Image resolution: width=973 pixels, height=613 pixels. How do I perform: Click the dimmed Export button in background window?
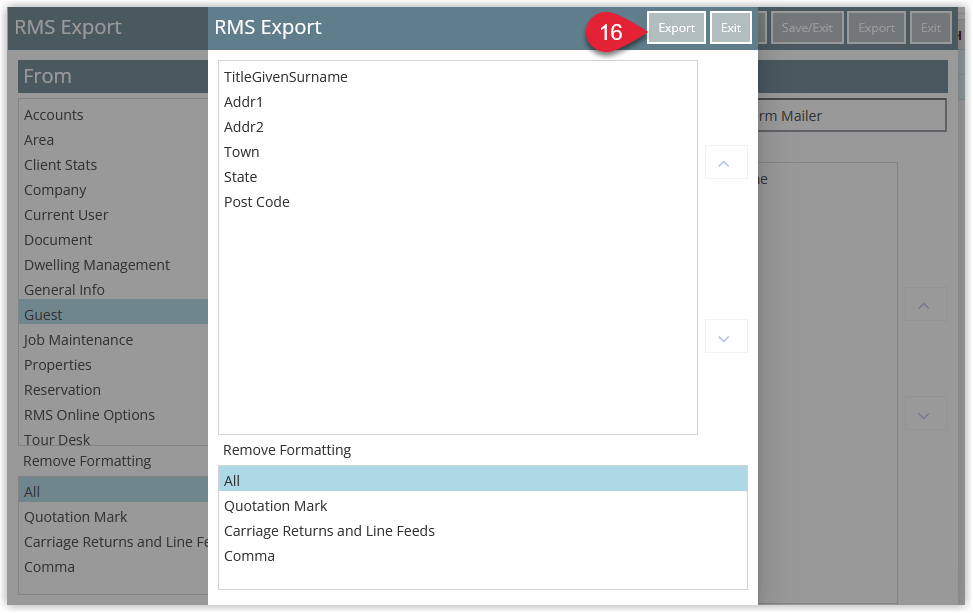(876, 28)
